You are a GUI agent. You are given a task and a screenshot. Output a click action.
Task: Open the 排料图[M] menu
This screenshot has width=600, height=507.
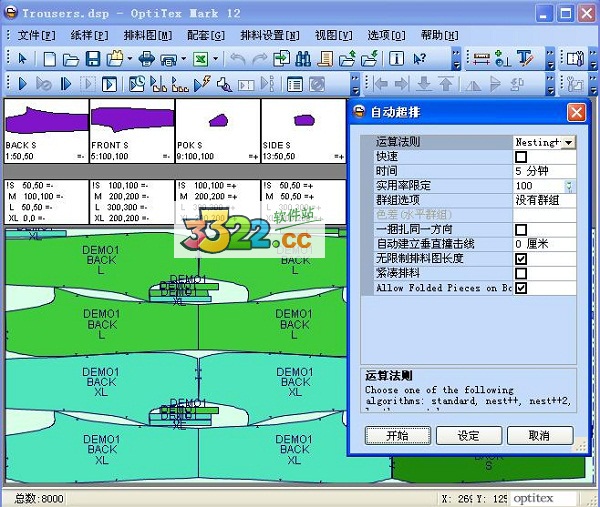point(148,35)
